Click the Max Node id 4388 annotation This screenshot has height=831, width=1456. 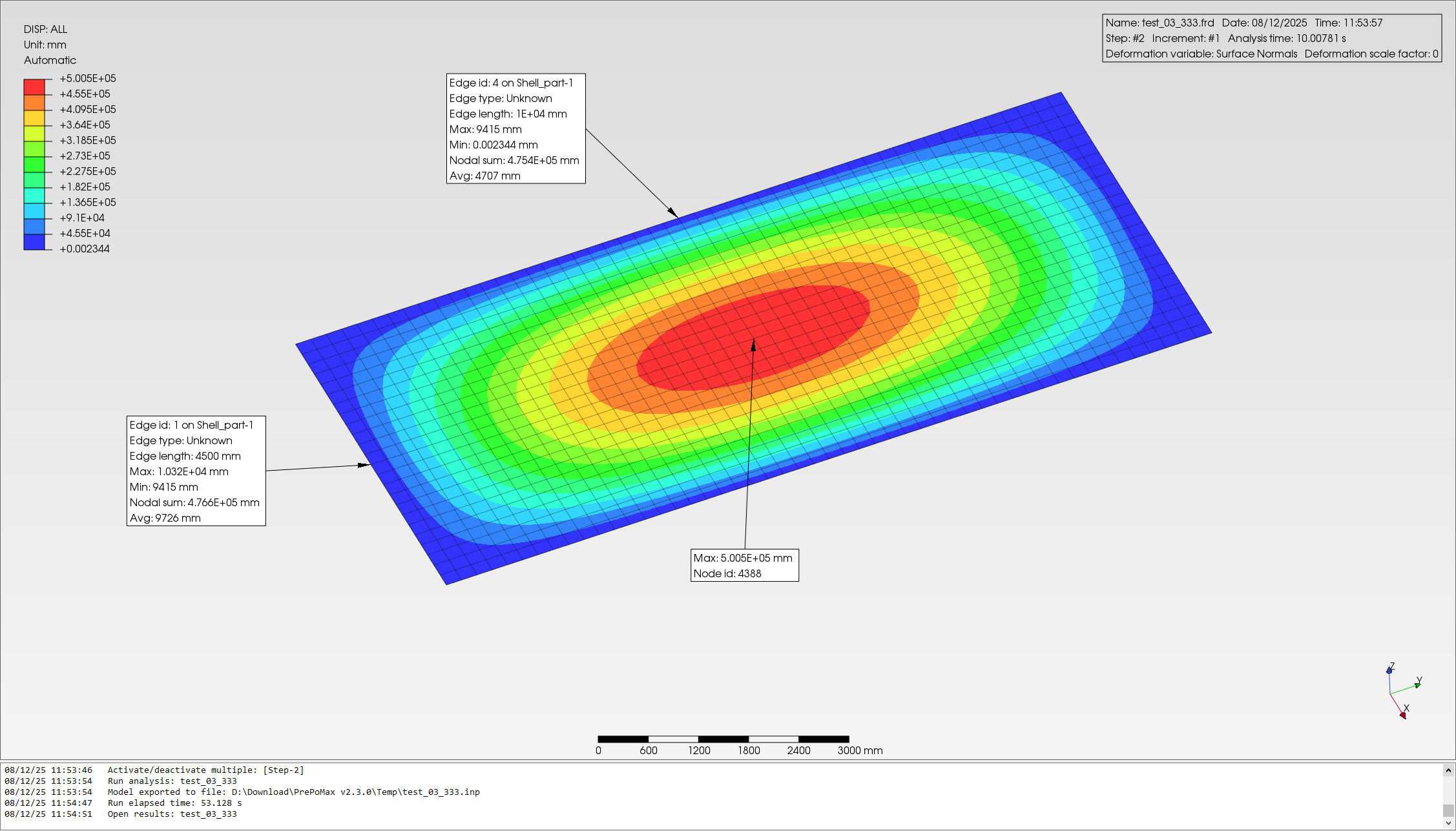click(x=744, y=565)
